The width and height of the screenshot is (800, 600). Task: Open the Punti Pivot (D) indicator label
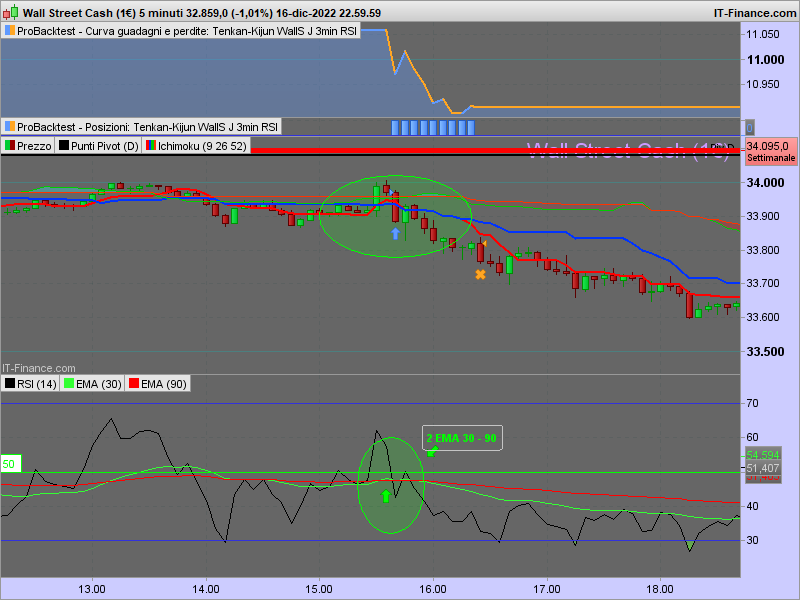98,146
